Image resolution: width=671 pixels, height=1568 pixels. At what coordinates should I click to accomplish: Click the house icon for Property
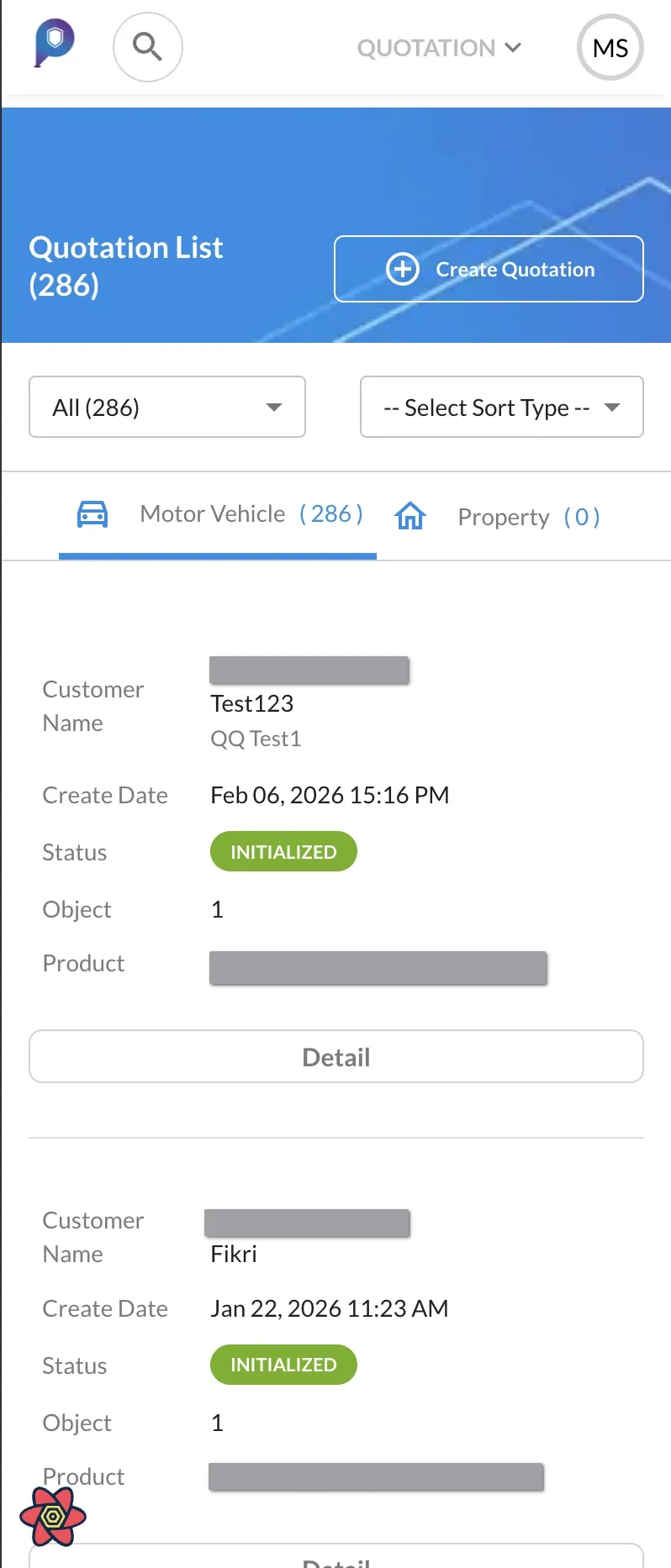[410, 516]
